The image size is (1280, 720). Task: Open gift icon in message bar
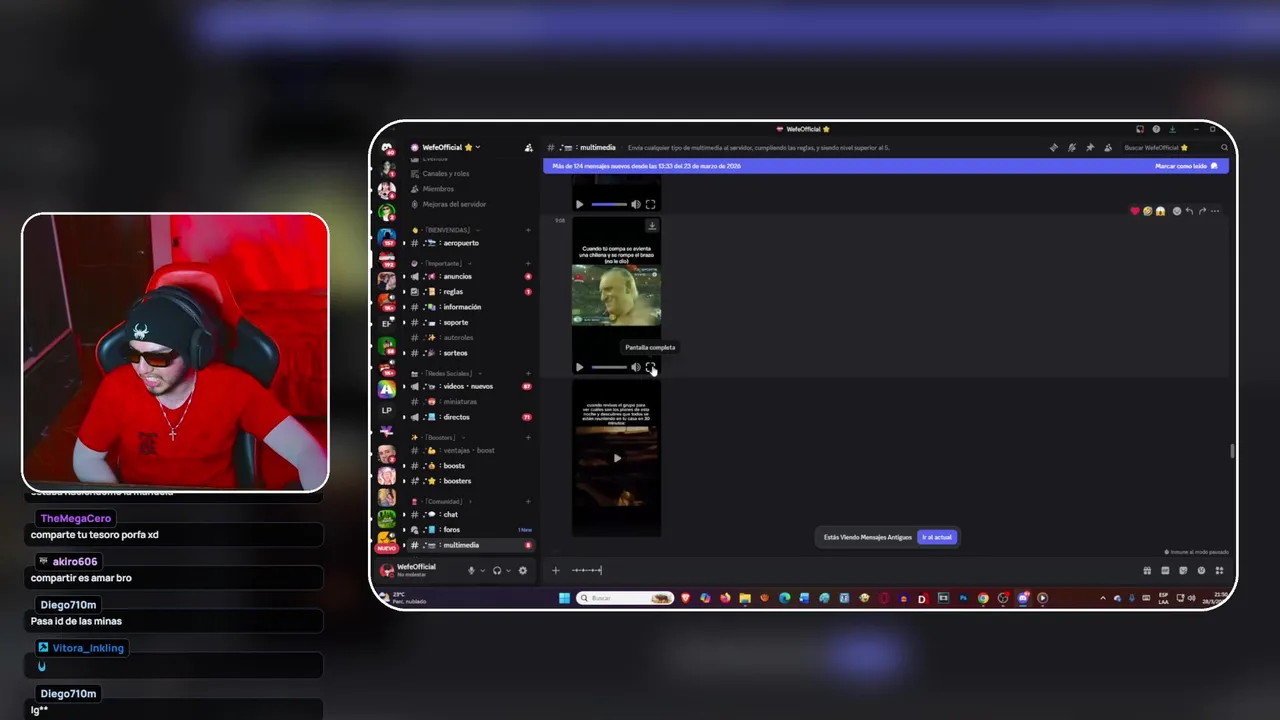point(1147,571)
